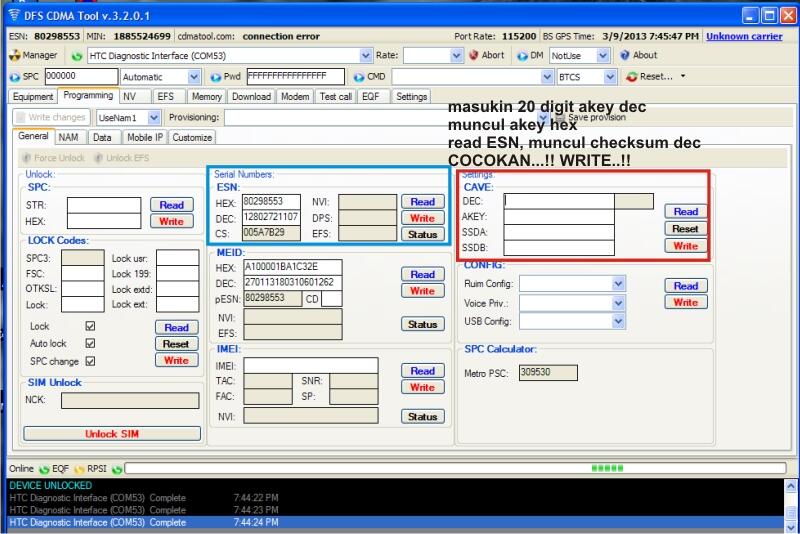
Task: Switch to the Equipment tab
Action: 33,97
